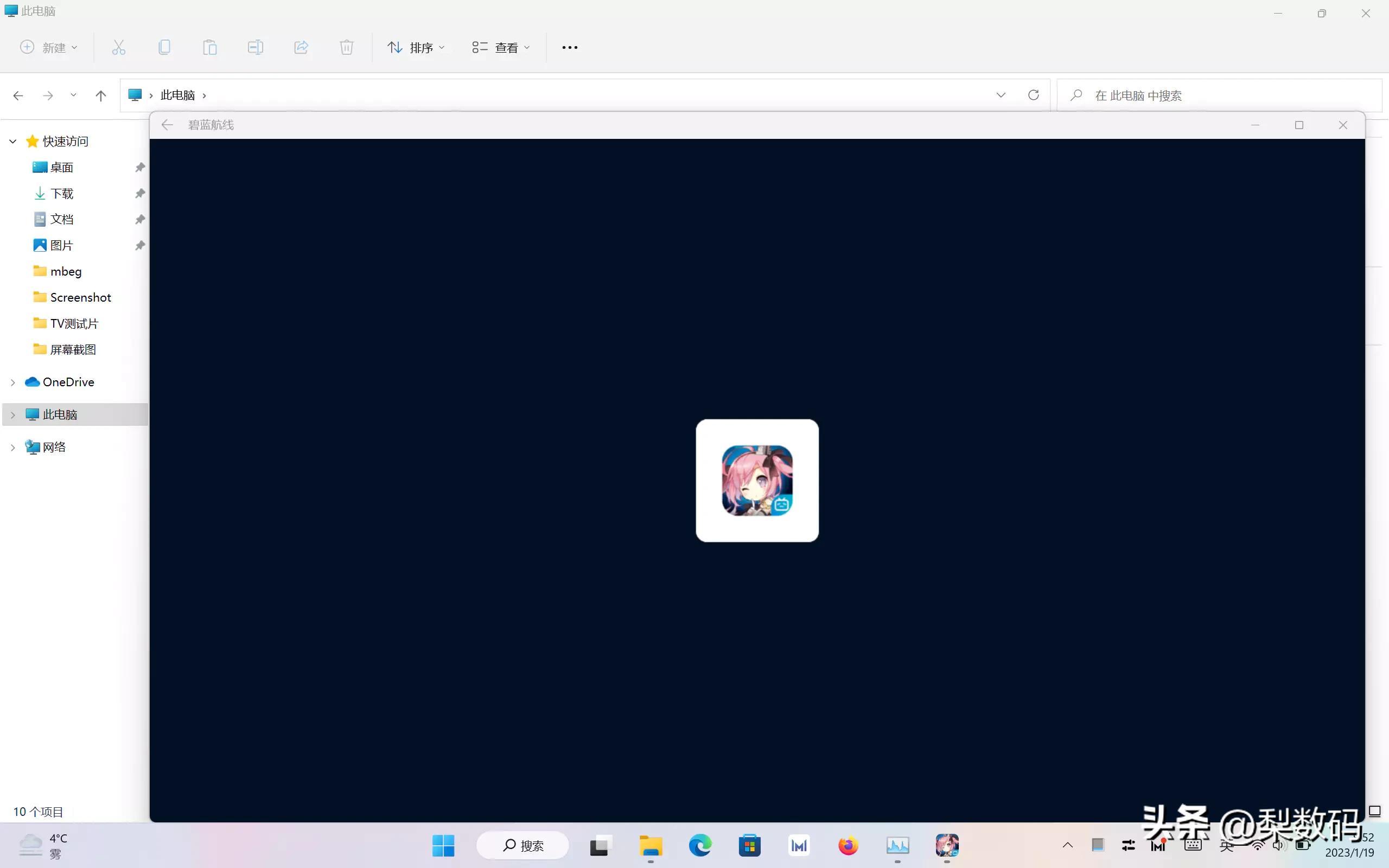Open the 排序 sort dropdown

tap(416, 48)
